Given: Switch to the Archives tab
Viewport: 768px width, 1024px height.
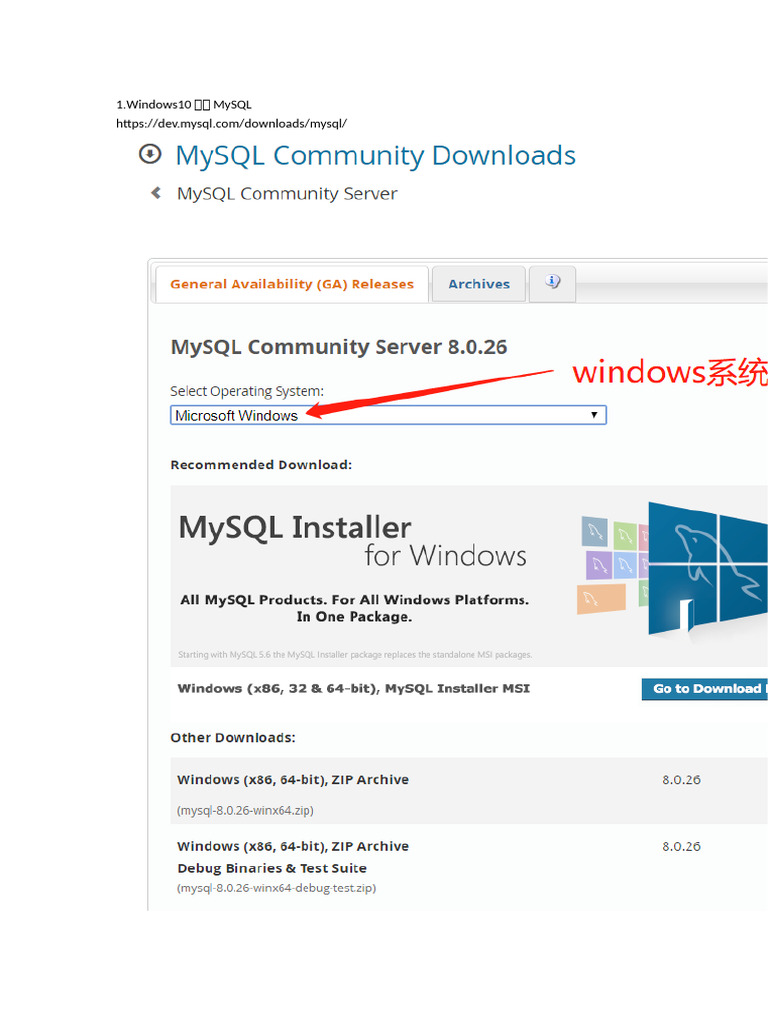Looking at the screenshot, I should click(x=479, y=284).
